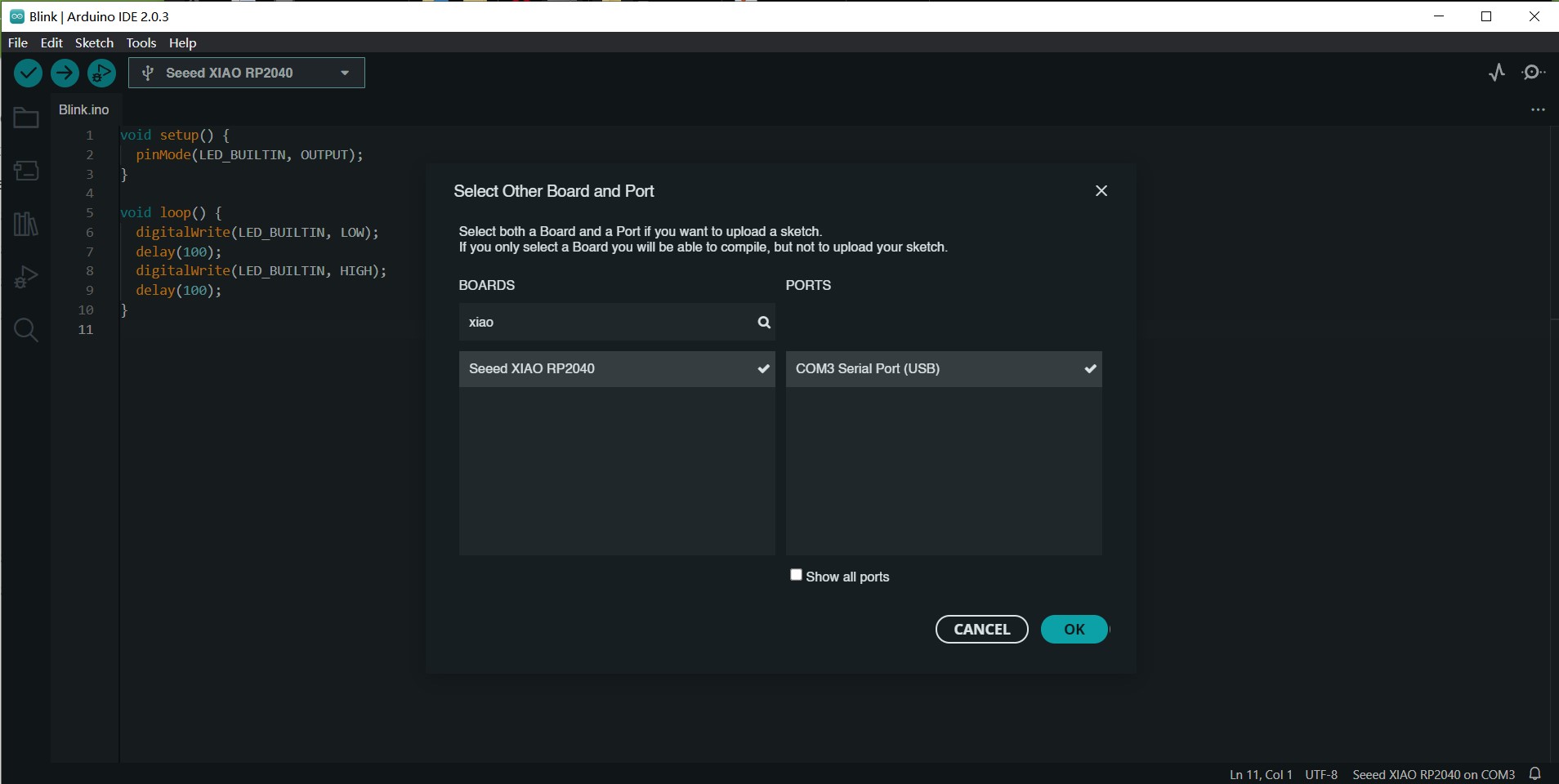Open the editor three-dots more menu
Screen dimensions: 1559x784
point(1538,109)
